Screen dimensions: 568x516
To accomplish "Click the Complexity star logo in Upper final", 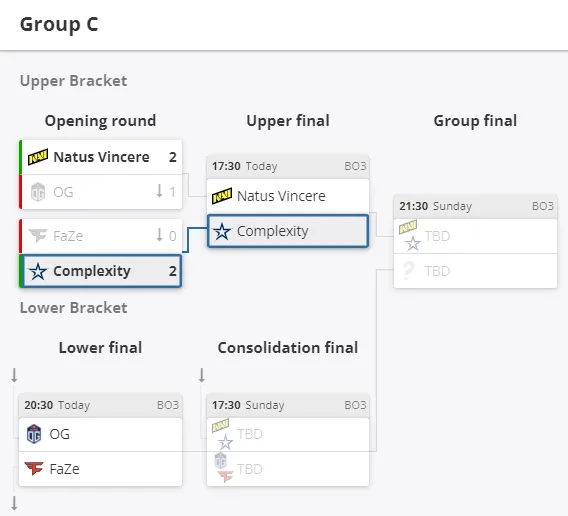I will tap(222, 231).
